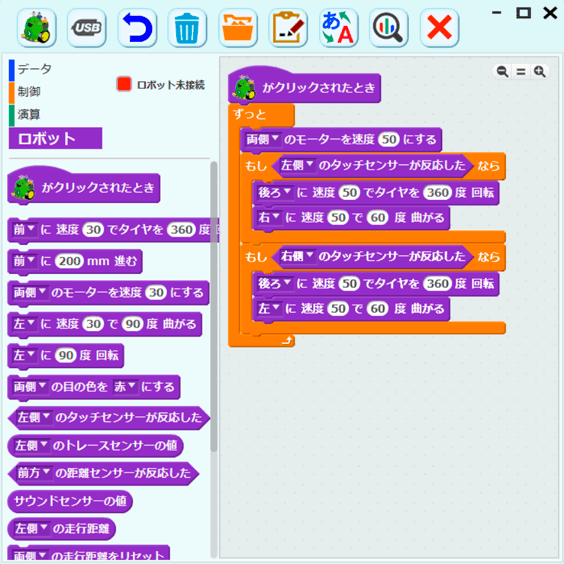Click the blue undo arrow button

click(x=137, y=28)
